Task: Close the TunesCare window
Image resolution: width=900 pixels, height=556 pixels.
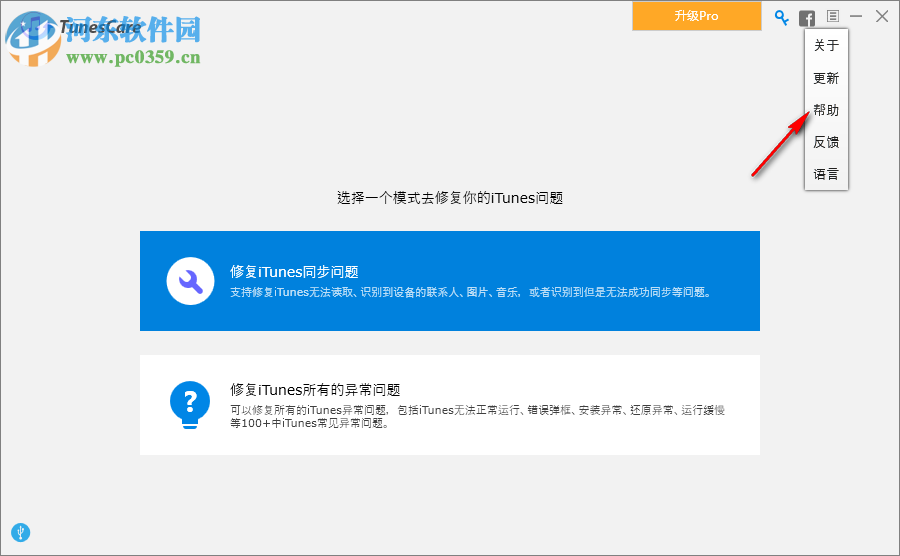Action: 882,16
